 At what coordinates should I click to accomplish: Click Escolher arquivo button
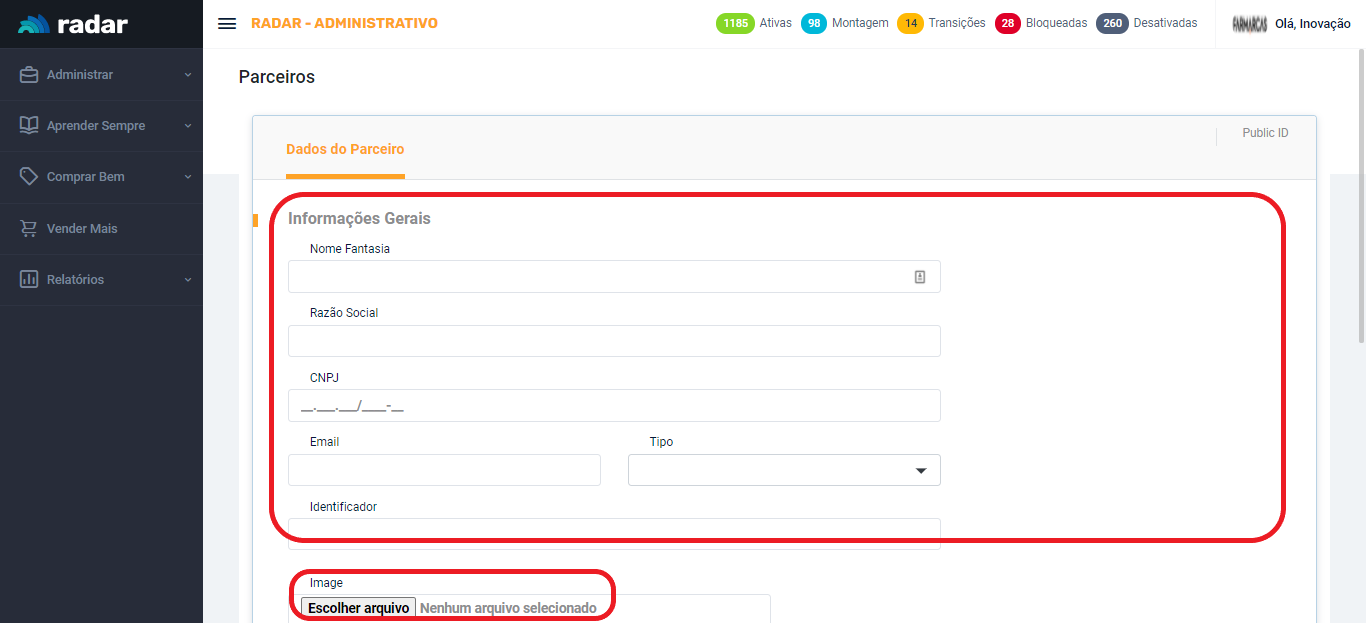point(358,608)
